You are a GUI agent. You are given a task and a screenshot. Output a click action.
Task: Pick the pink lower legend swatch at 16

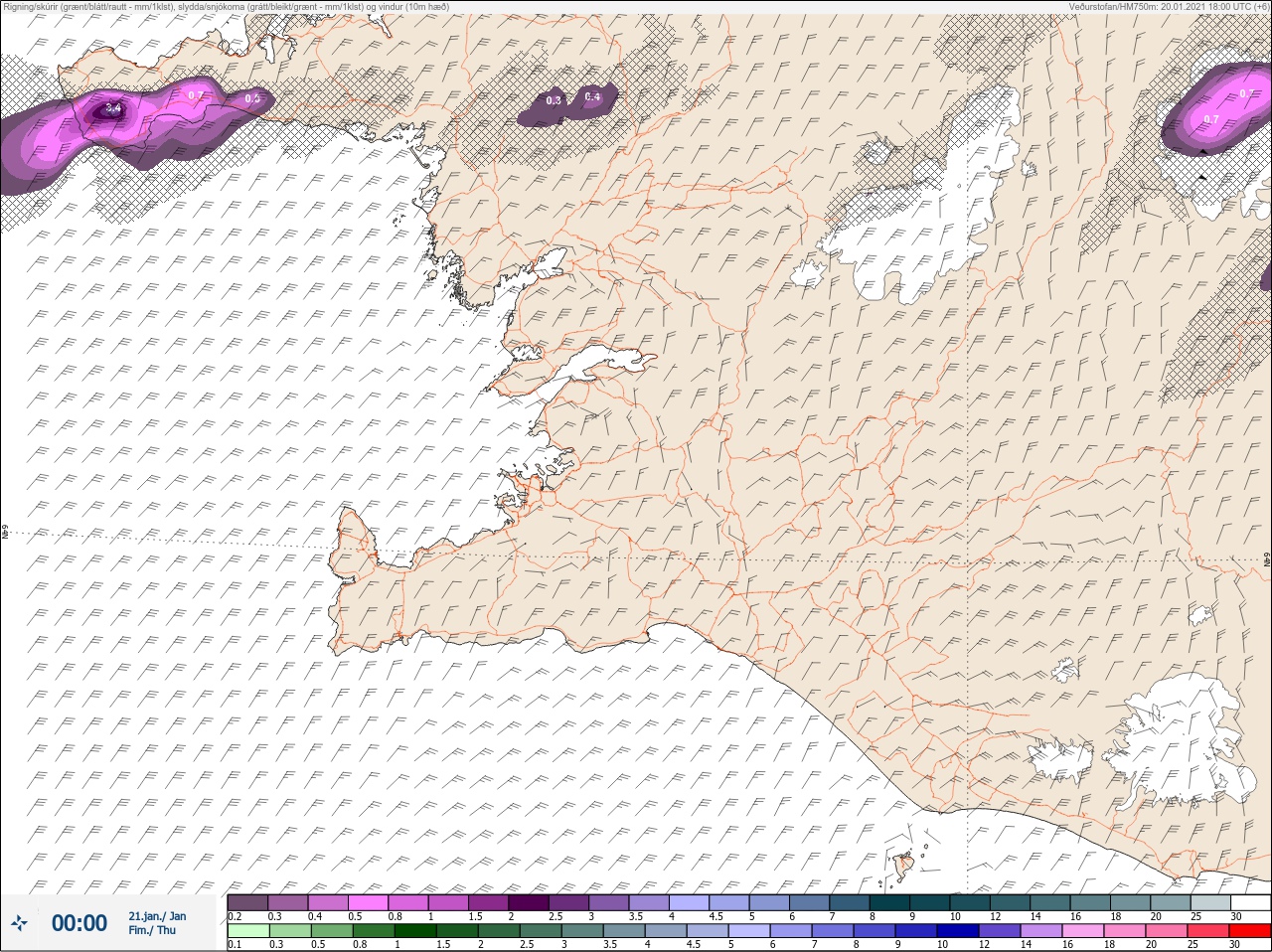click(1082, 931)
